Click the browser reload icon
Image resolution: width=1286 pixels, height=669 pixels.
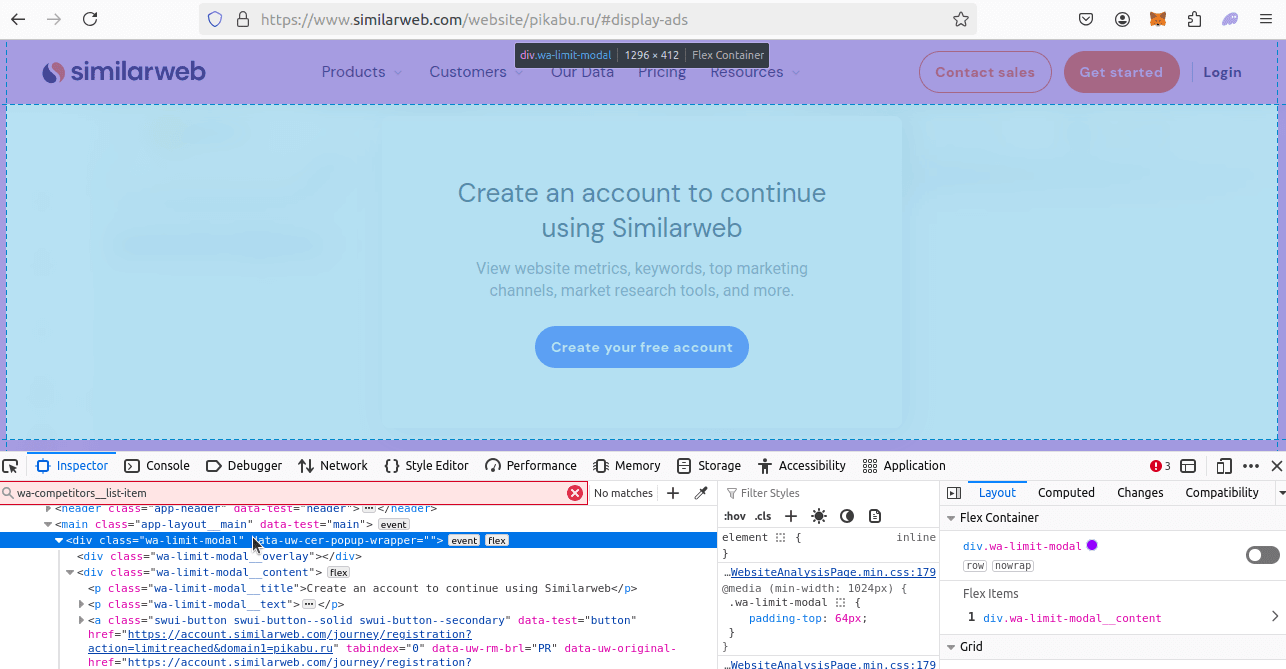(90, 19)
